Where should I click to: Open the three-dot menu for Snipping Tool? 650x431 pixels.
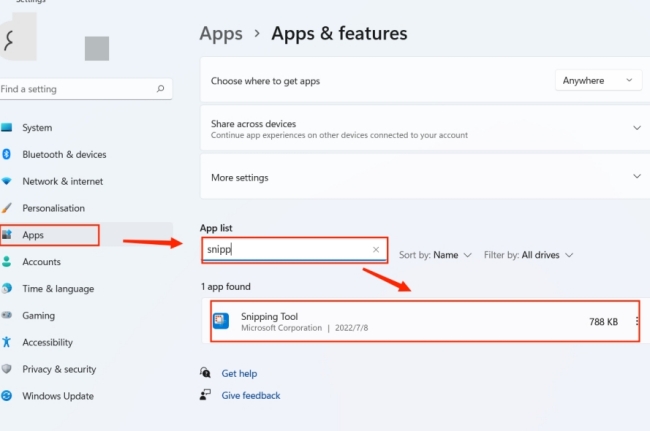tap(636, 321)
